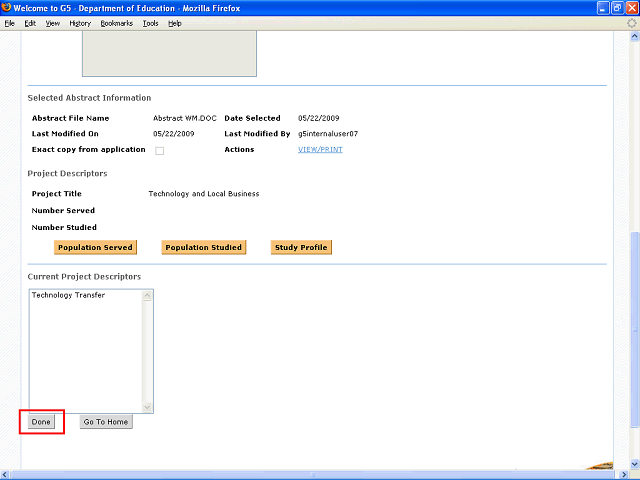Click page scroll-down arrow

click(x=634, y=464)
